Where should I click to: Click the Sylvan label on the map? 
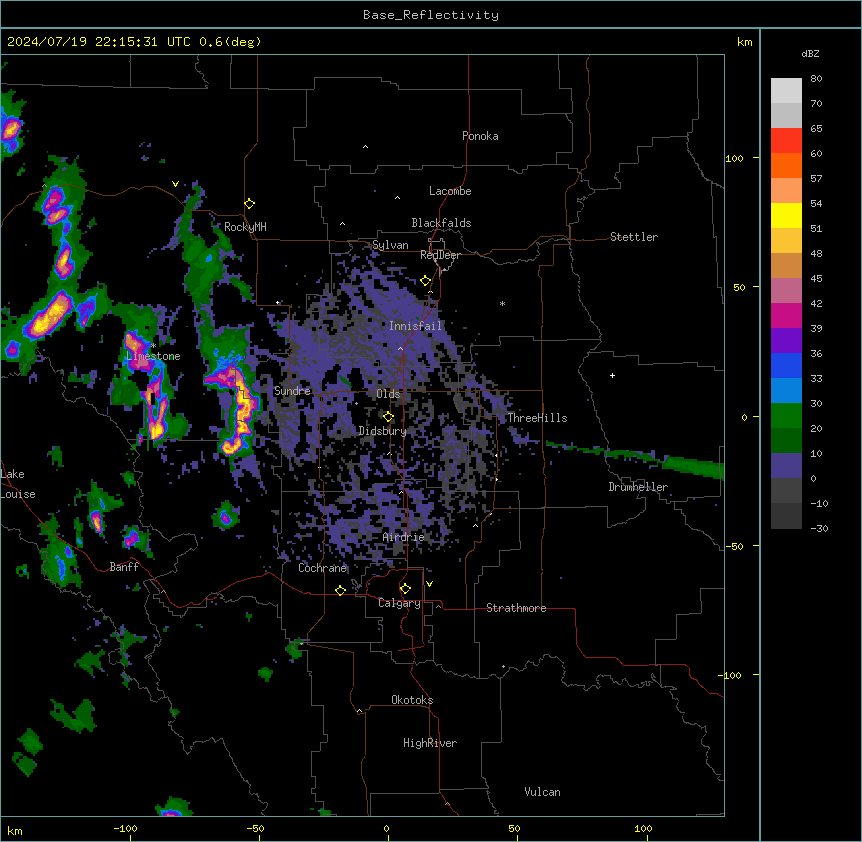(390, 245)
